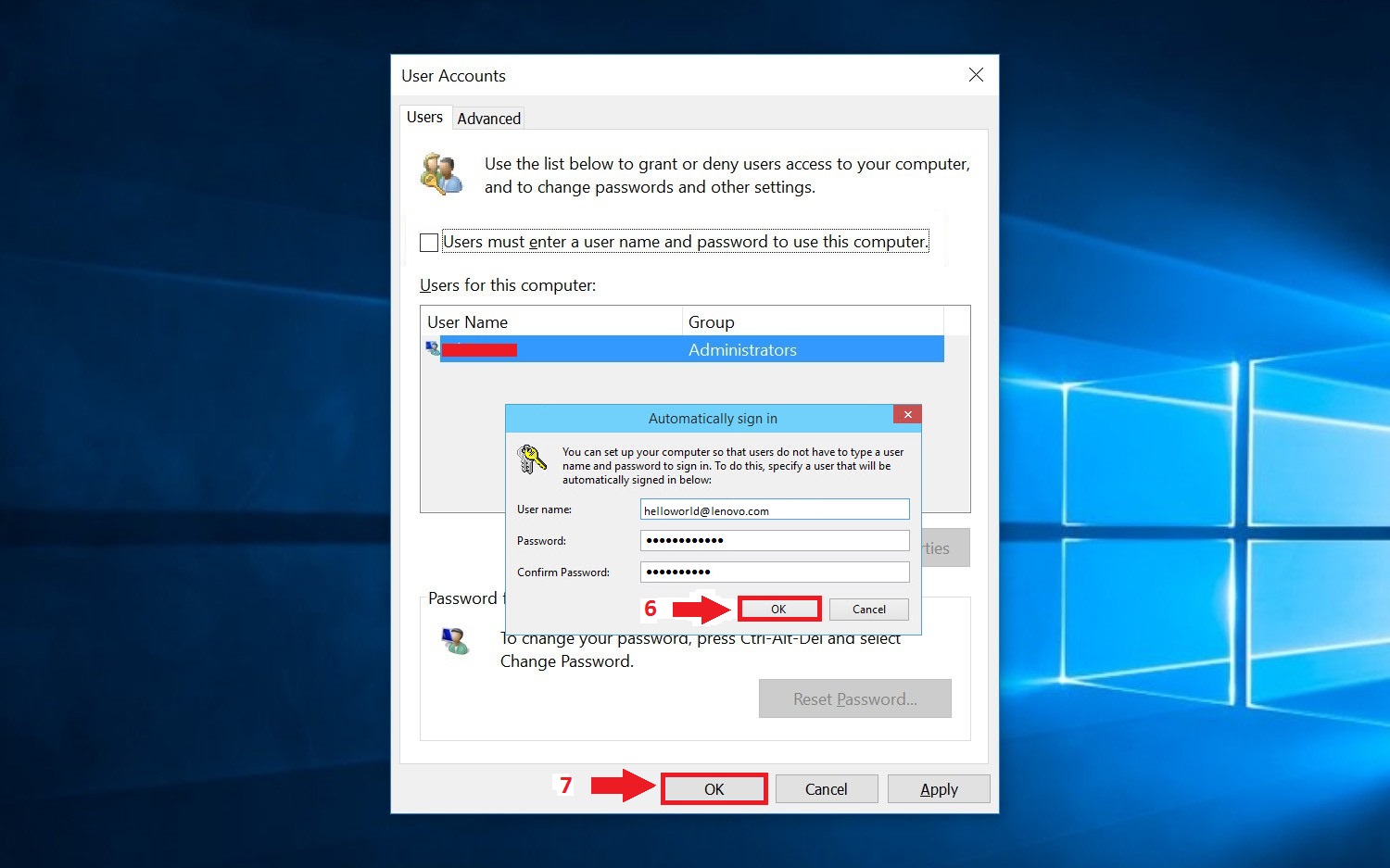The image size is (1390, 868).
Task: Click the dual-user User Accounts header icon
Action: tap(442, 174)
